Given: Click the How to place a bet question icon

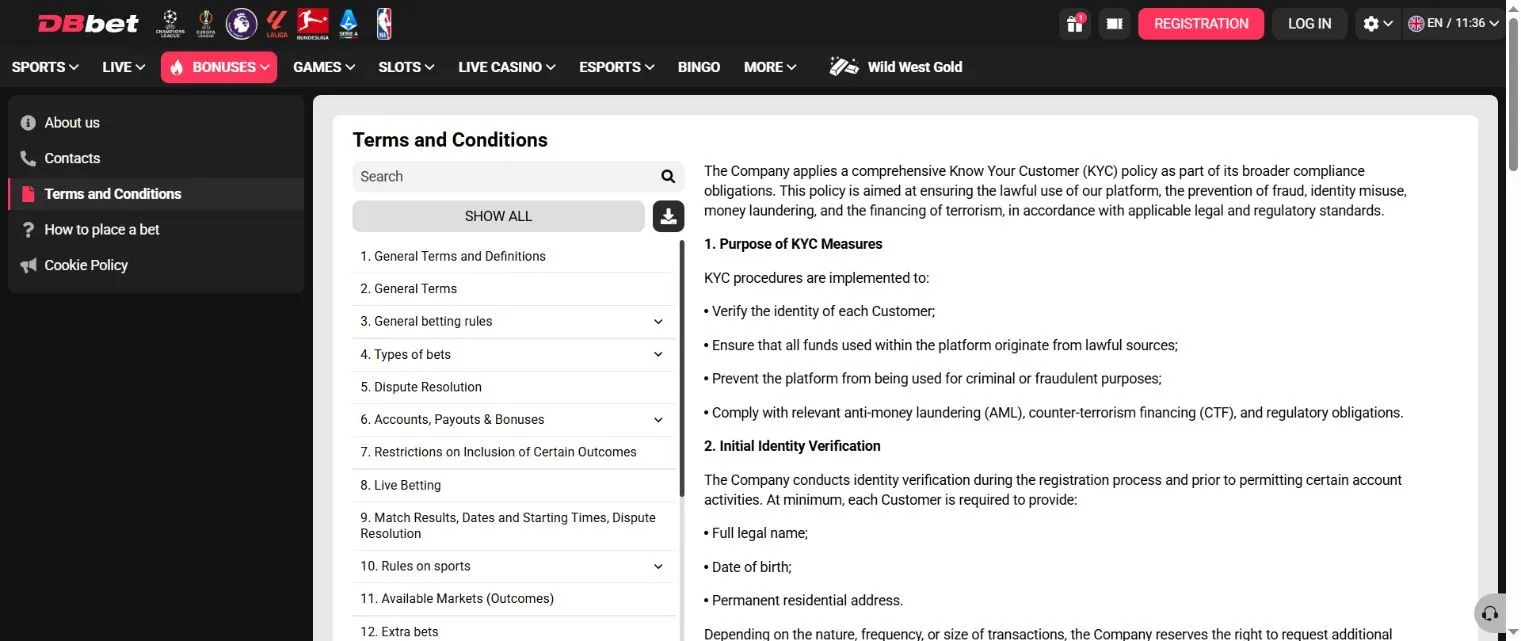Looking at the screenshot, I should coord(28,230).
